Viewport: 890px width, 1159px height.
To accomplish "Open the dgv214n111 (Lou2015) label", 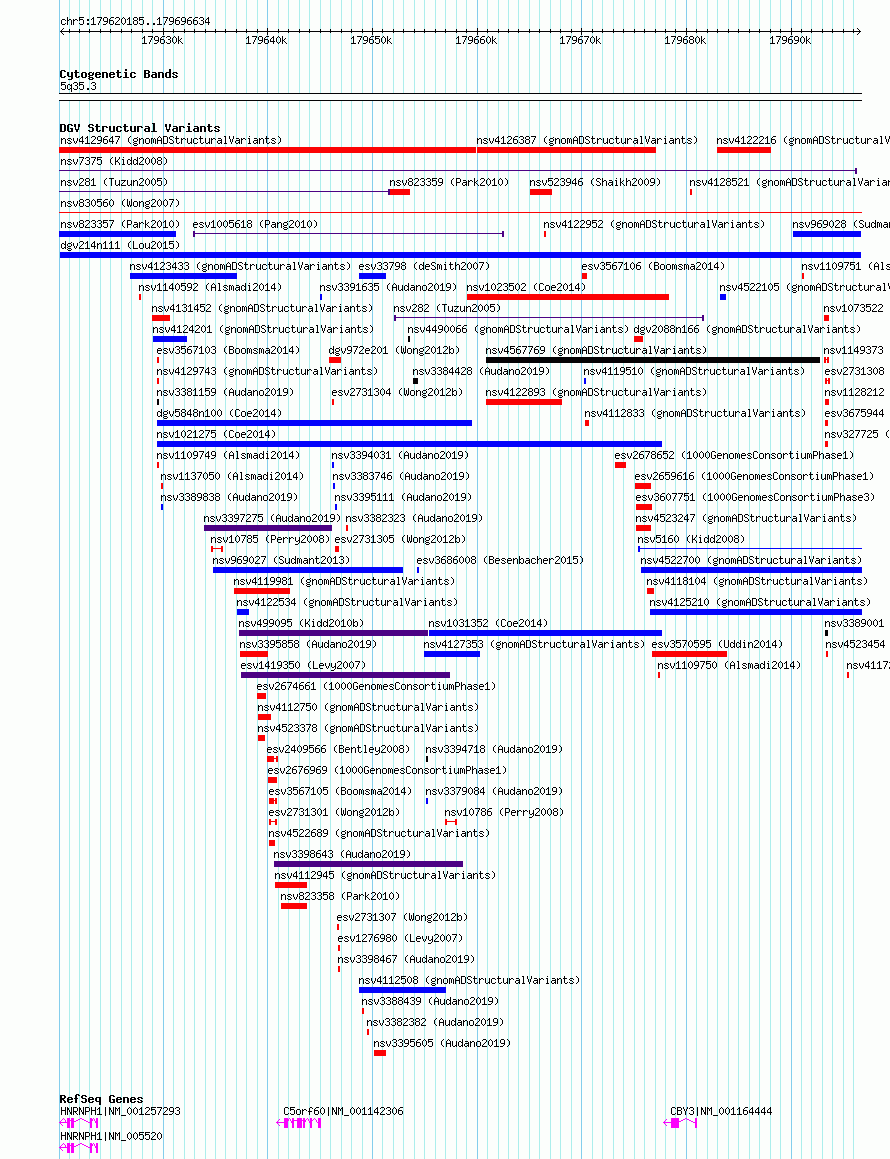I will (120, 245).
